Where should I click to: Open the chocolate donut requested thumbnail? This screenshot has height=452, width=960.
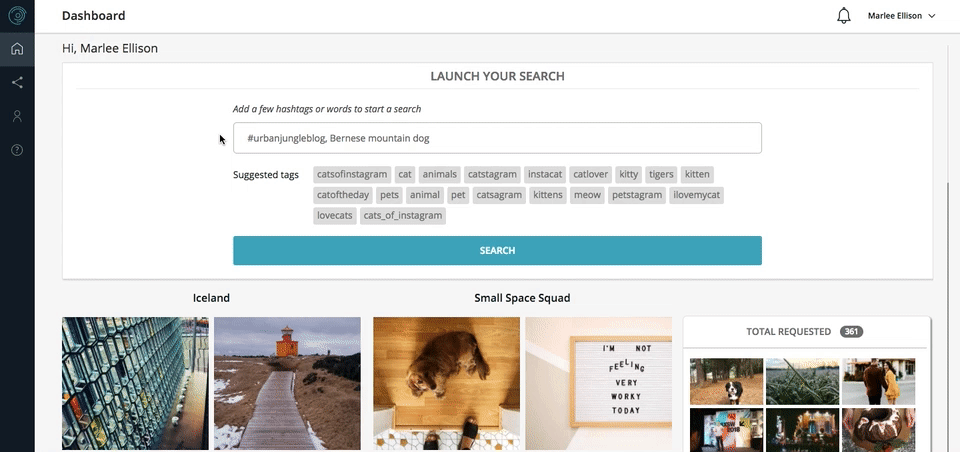pos(879,430)
